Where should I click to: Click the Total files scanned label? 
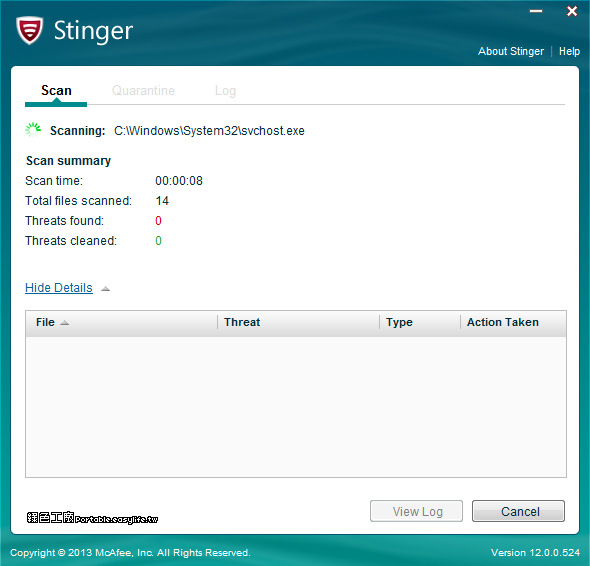coord(79,201)
